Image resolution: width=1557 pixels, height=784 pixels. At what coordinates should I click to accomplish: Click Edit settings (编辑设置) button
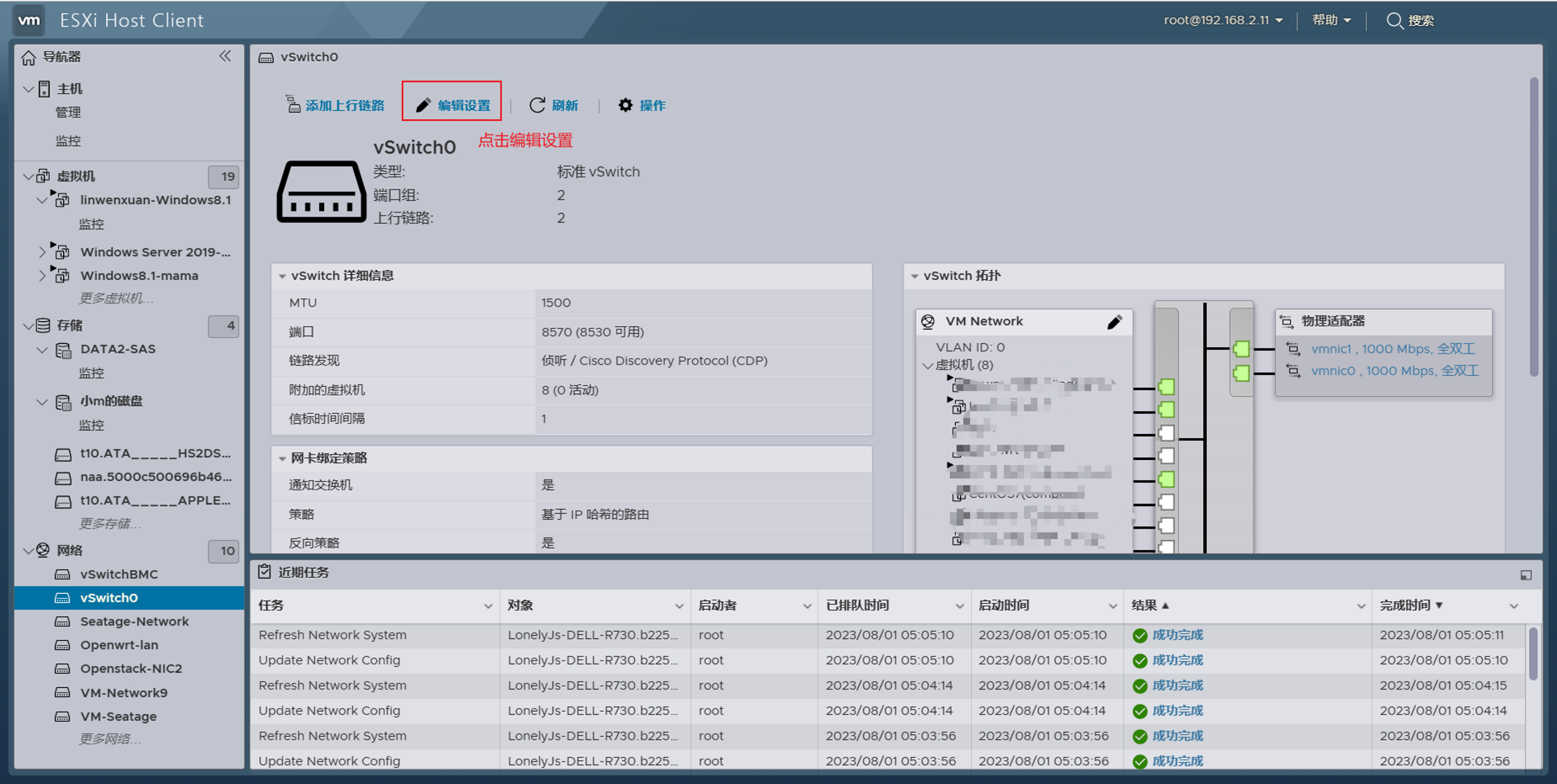[452, 105]
